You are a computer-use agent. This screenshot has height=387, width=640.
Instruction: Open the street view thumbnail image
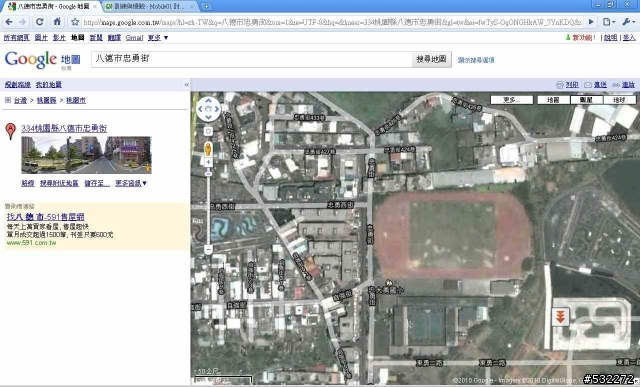point(86,155)
